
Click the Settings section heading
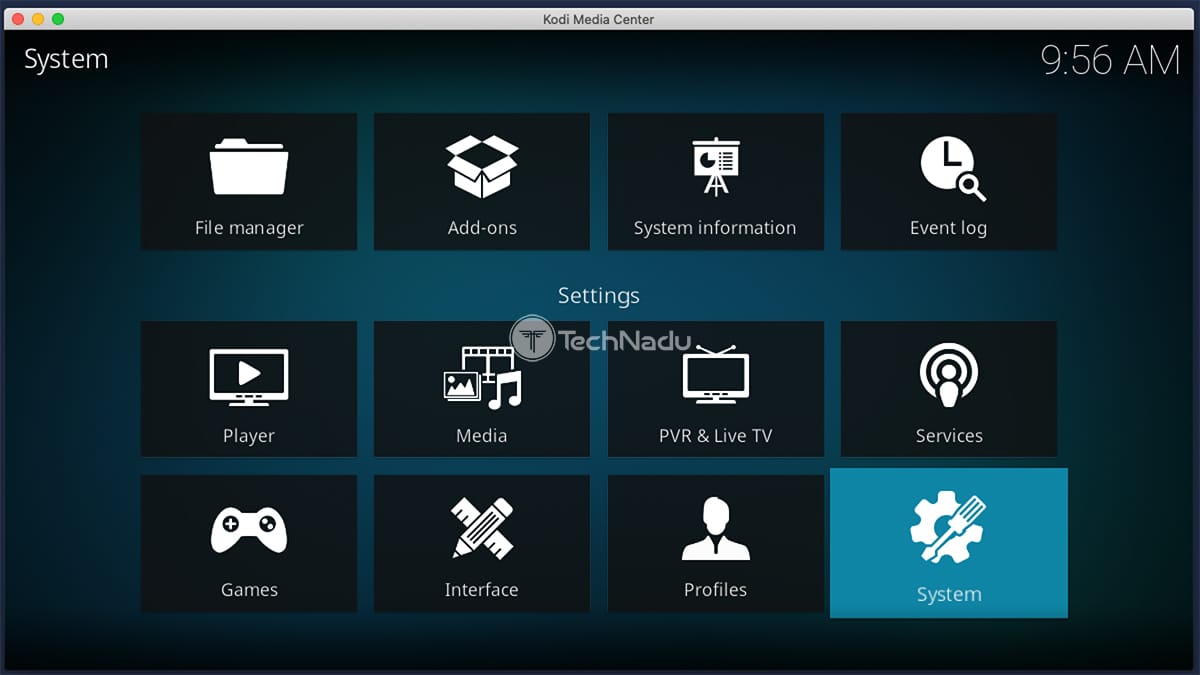pos(599,296)
